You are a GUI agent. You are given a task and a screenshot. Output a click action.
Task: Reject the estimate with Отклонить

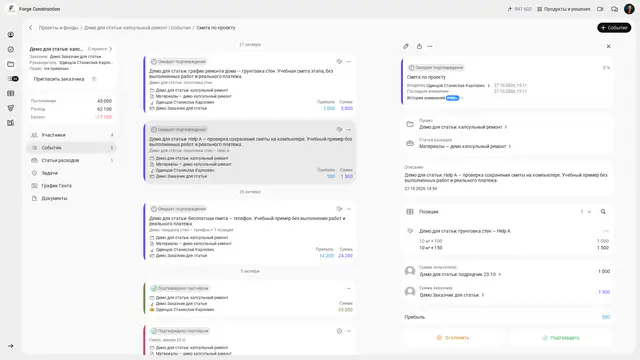pos(453,338)
